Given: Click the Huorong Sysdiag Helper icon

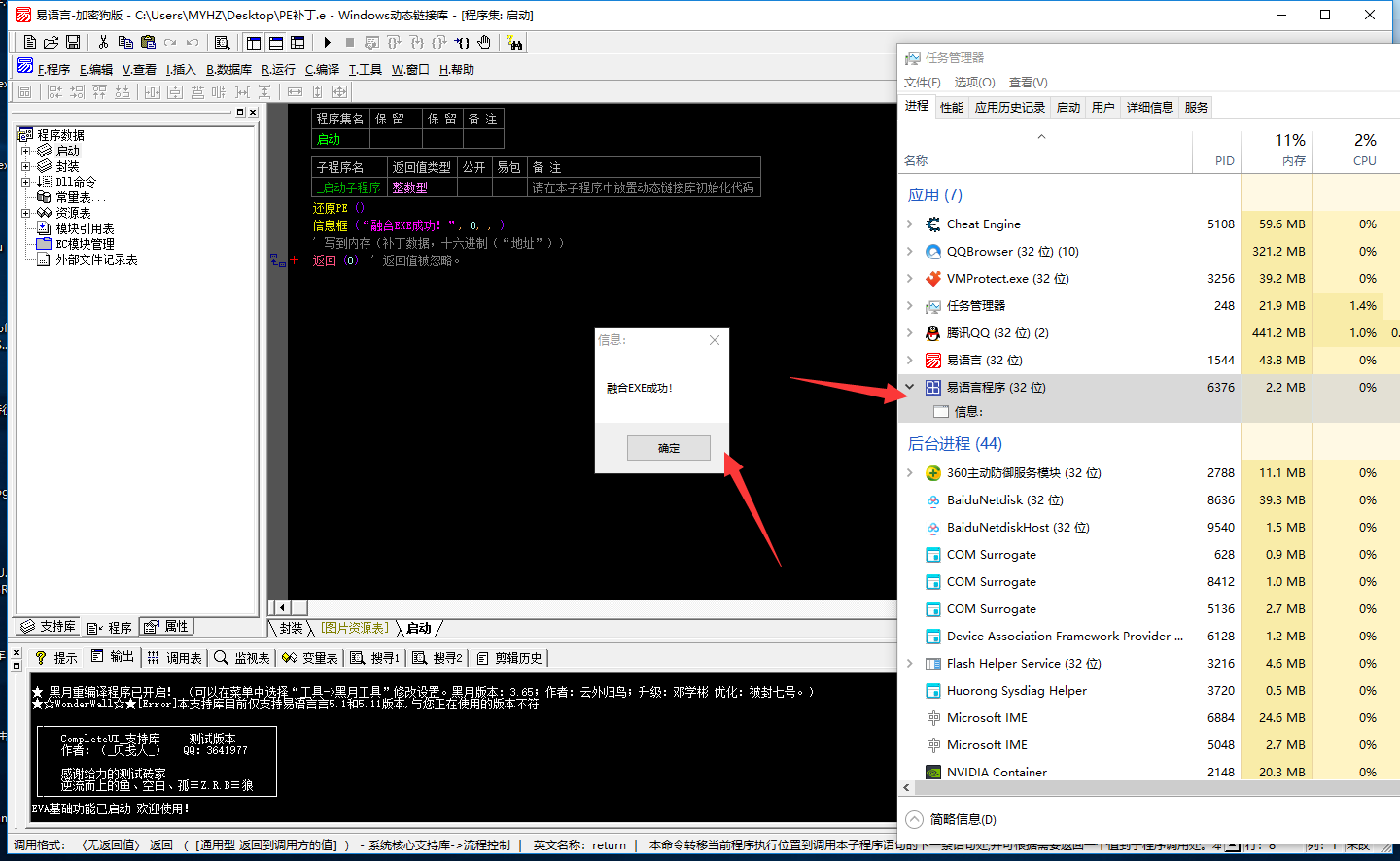Looking at the screenshot, I should point(932,691).
